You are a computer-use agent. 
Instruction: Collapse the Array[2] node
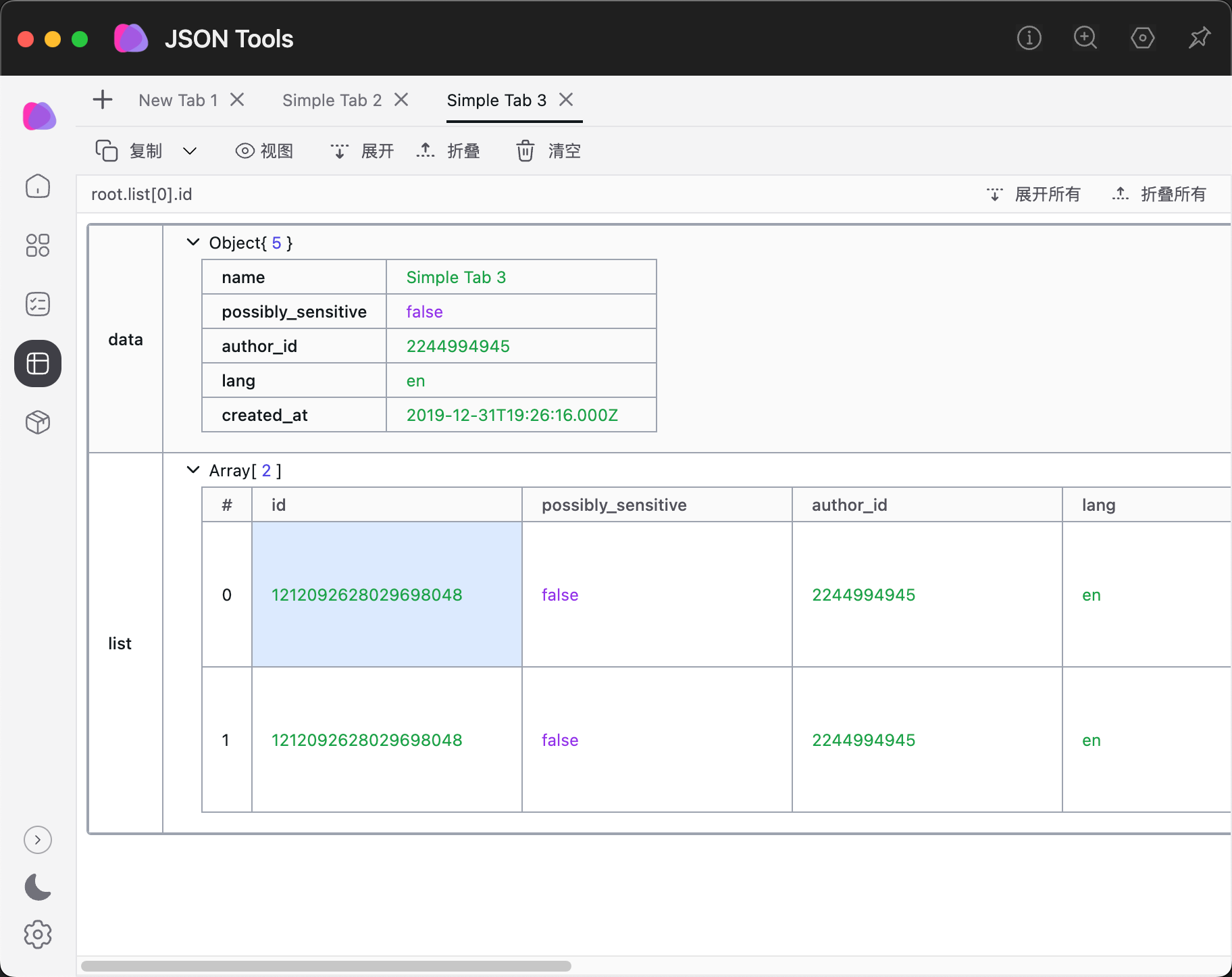pyautogui.click(x=193, y=470)
